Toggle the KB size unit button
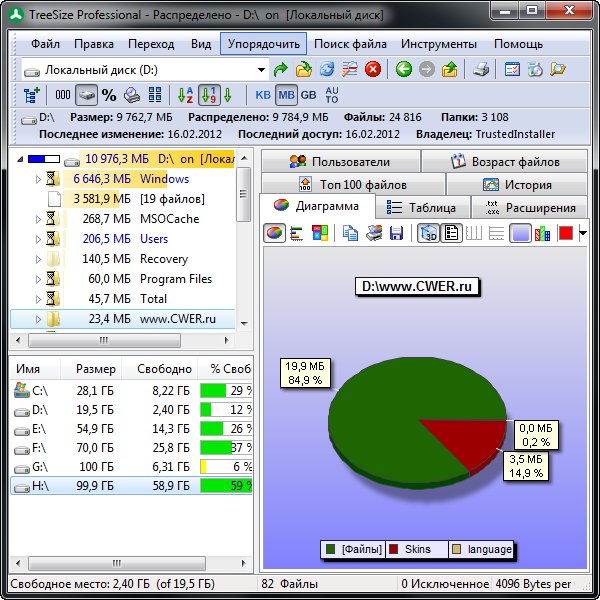 (x=262, y=95)
